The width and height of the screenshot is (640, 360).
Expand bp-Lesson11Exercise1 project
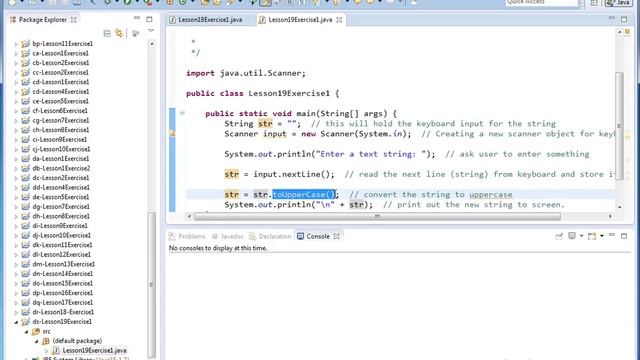(x=16, y=44)
